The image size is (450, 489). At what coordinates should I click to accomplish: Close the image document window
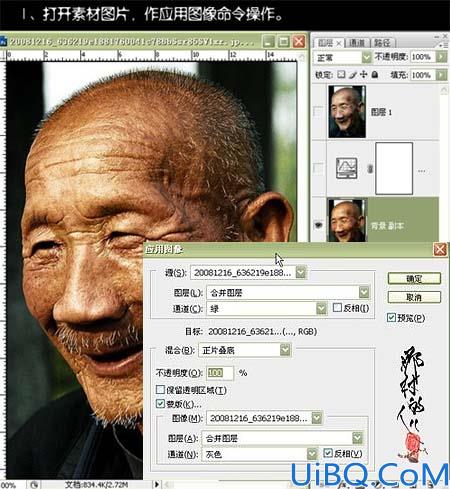299,42
